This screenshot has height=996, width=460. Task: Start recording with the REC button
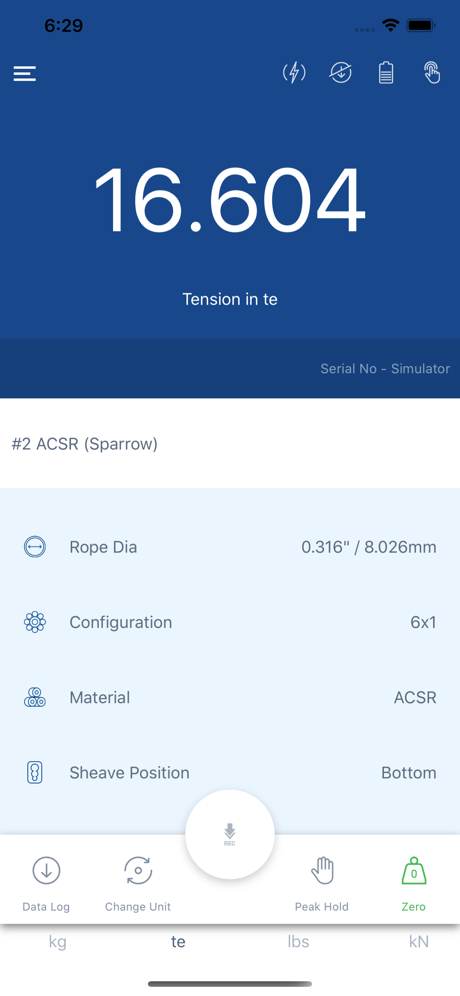click(x=230, y=834)
